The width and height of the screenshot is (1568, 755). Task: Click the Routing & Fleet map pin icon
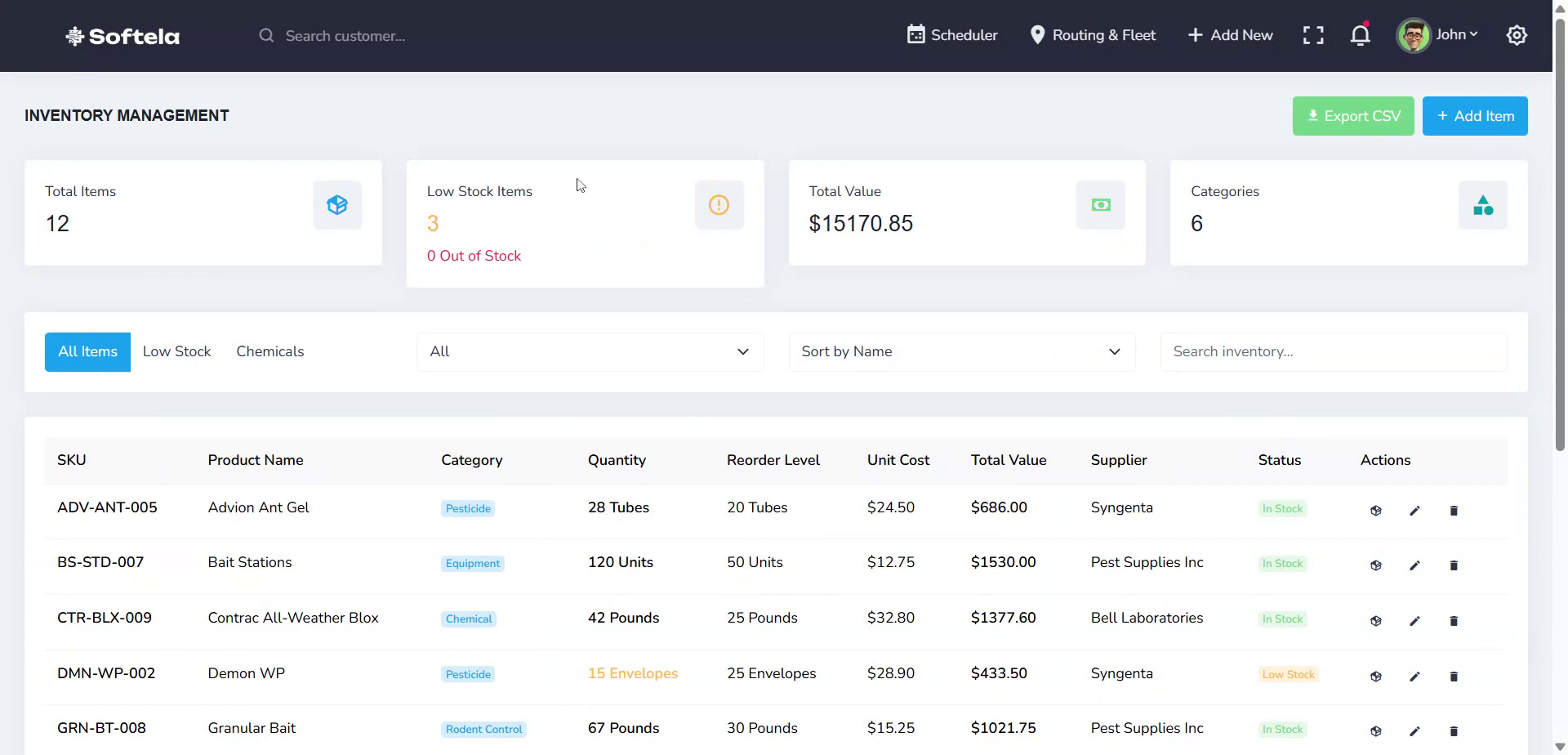coord(1038,35)
